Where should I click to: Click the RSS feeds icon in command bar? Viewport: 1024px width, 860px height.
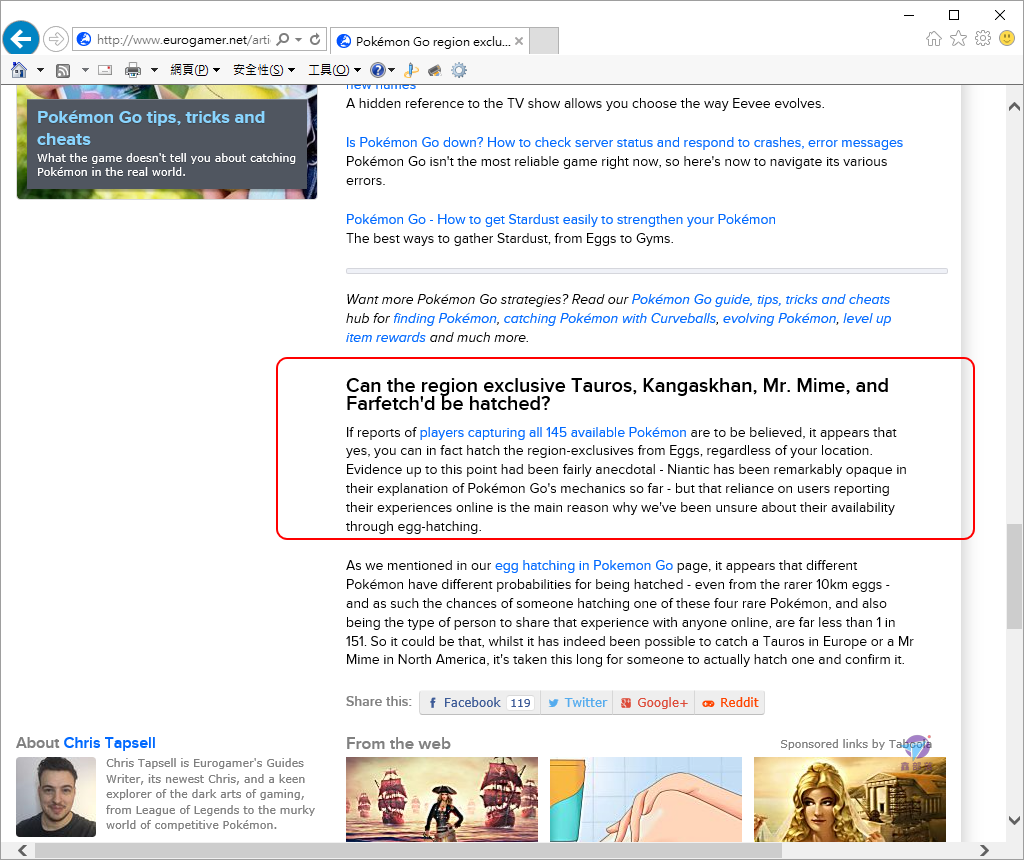pyautogui.click(x=63, y=70)
